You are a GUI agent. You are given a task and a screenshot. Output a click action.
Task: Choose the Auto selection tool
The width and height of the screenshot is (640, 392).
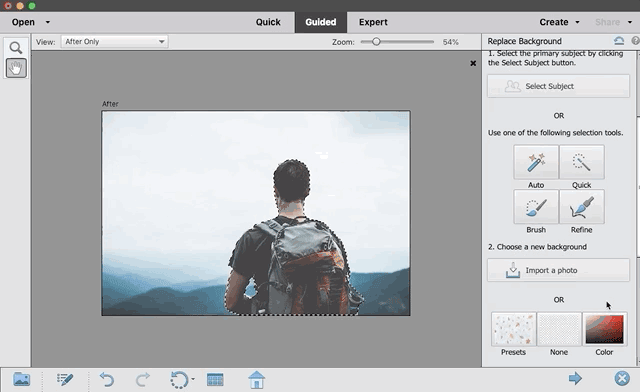tap(536, 162)
